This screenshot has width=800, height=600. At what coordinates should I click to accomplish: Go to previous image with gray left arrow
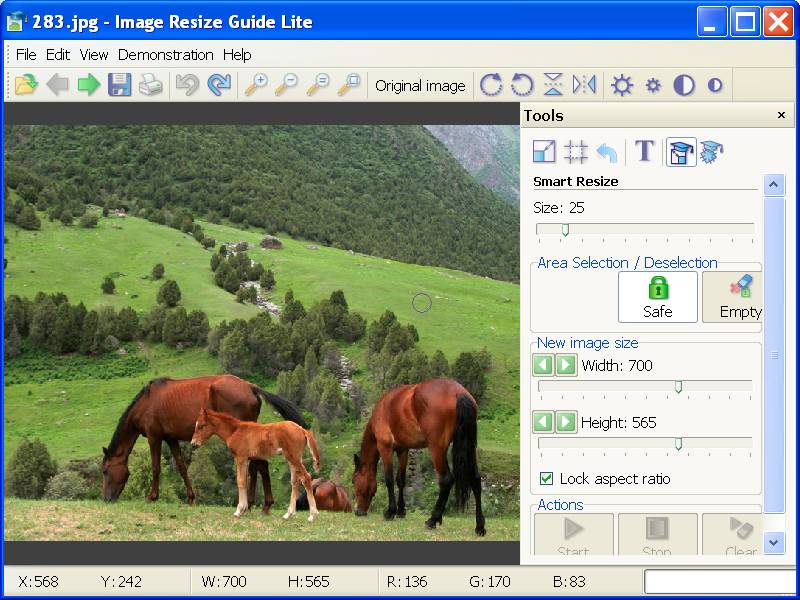click(x=58, y=85)
